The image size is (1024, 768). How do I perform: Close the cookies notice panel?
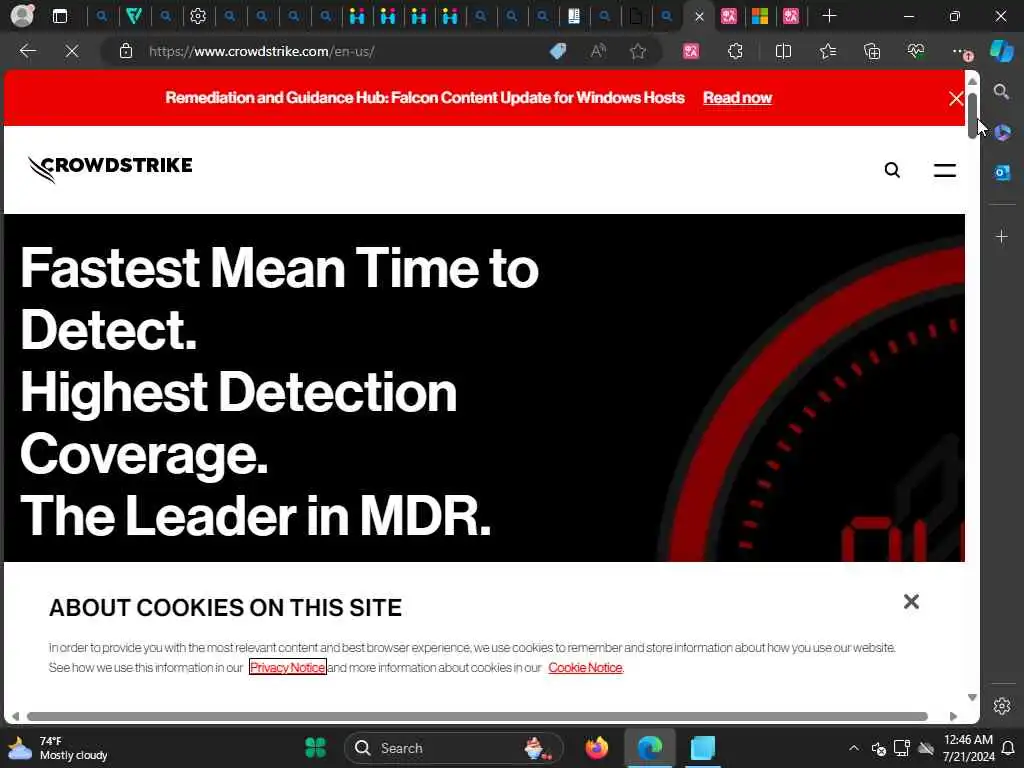tap(911, 601)
